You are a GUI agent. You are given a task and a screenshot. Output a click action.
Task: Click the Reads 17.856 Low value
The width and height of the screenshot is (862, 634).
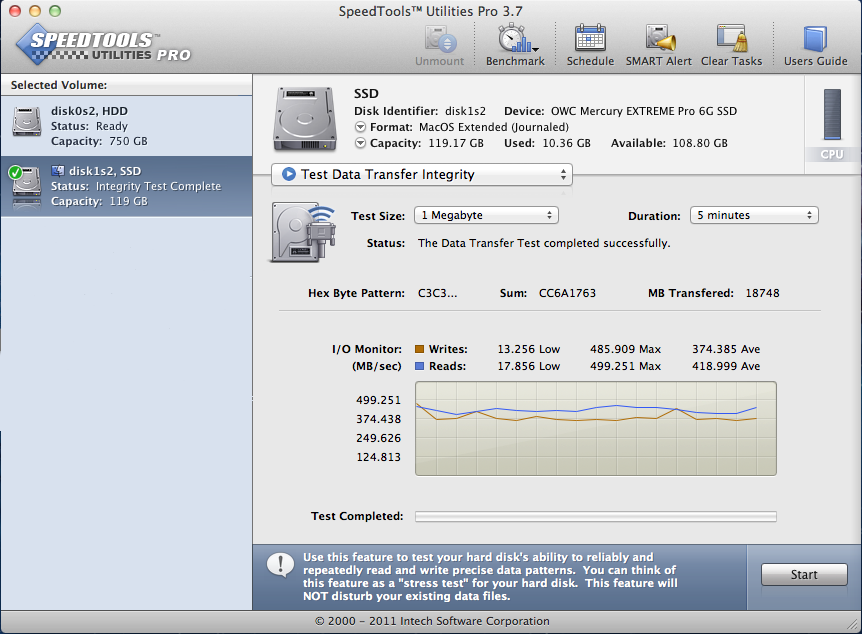528,366
